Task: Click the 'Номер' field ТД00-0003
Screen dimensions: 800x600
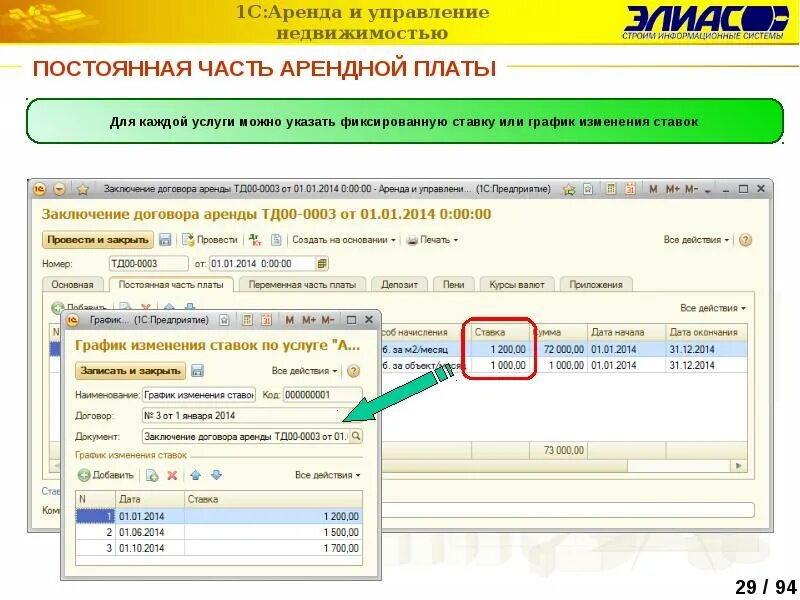Action: click(148, 264)
